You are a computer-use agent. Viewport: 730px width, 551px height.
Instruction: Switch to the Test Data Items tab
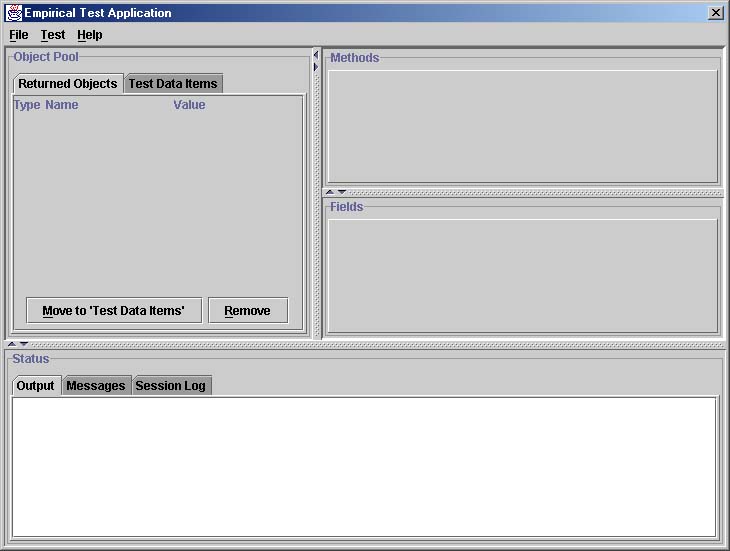click(172, 84)
